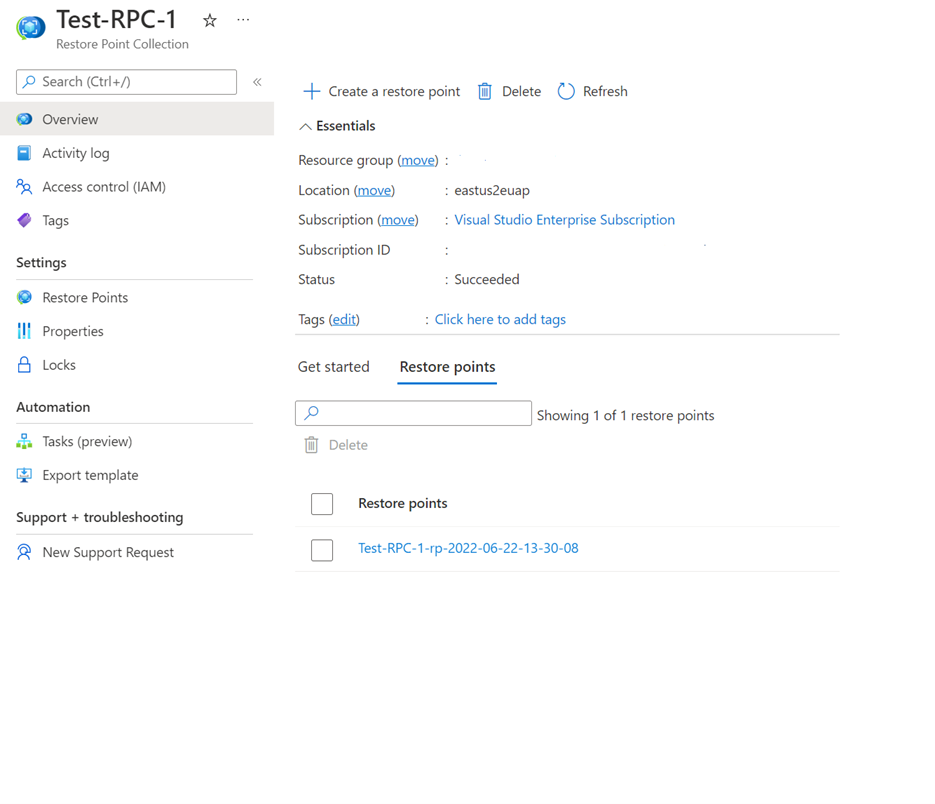This screenshot has width=935, height=804.
Task: Click the Tasks (preview) hierarchy icon
Action: 24,441
